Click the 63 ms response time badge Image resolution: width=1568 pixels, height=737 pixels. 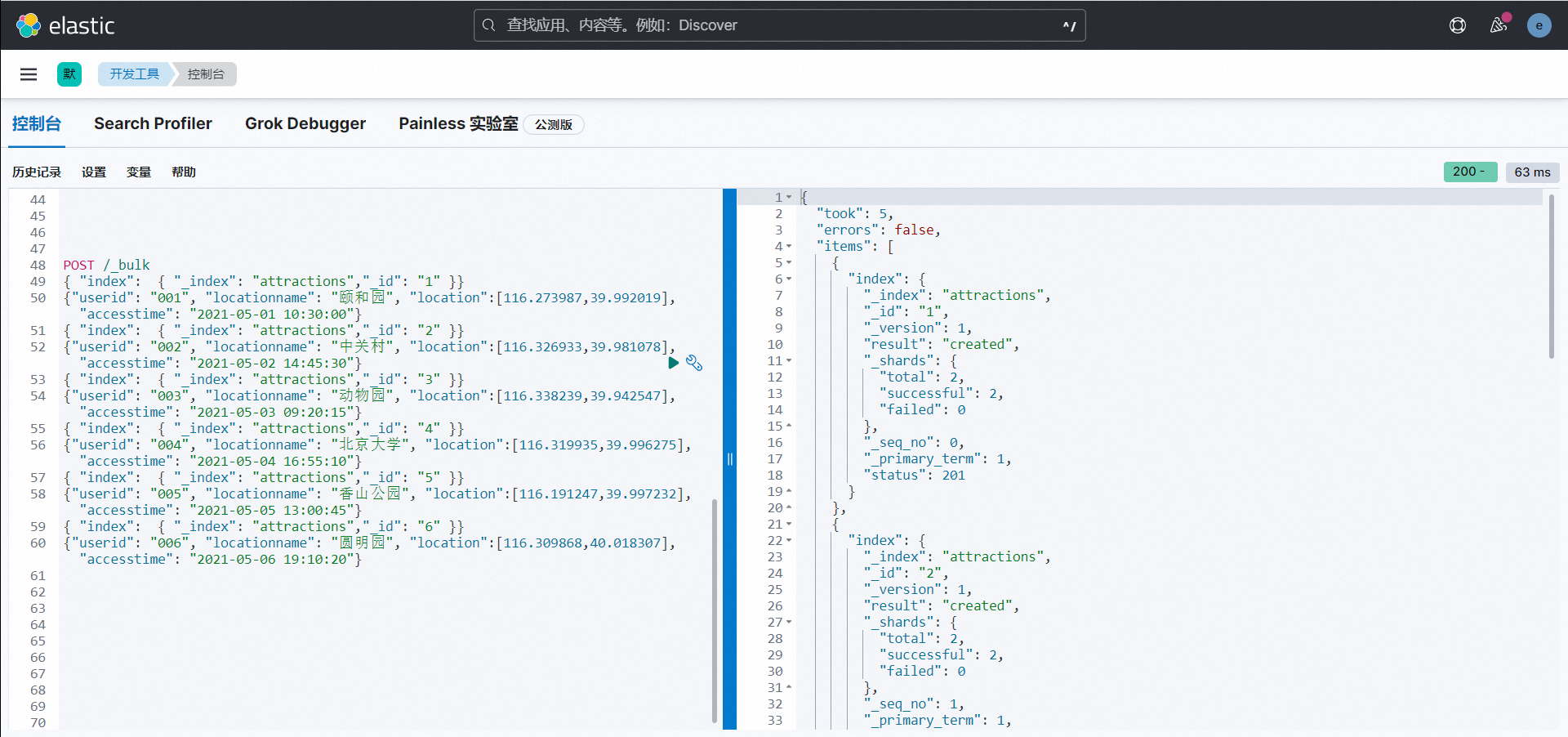[x=1532, y=172]
